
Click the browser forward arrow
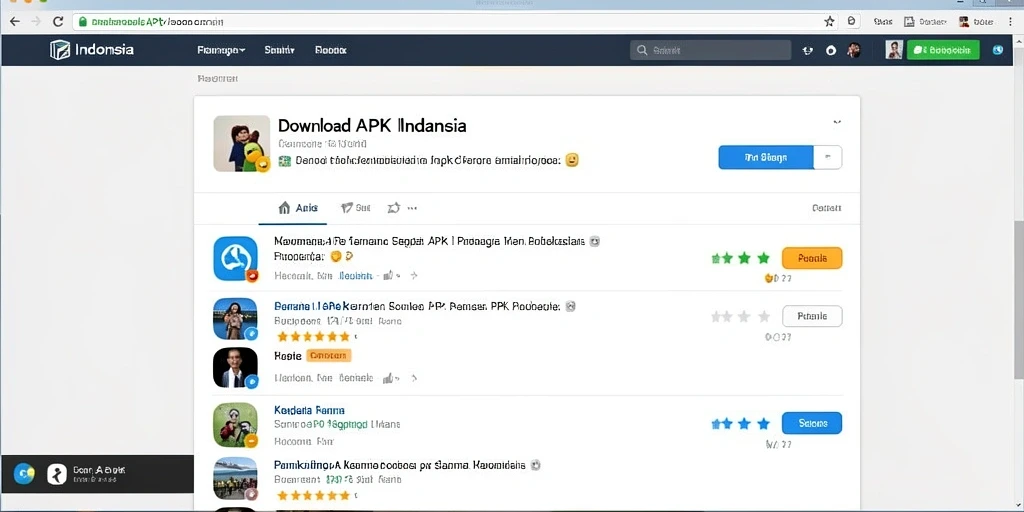[36, 22]
